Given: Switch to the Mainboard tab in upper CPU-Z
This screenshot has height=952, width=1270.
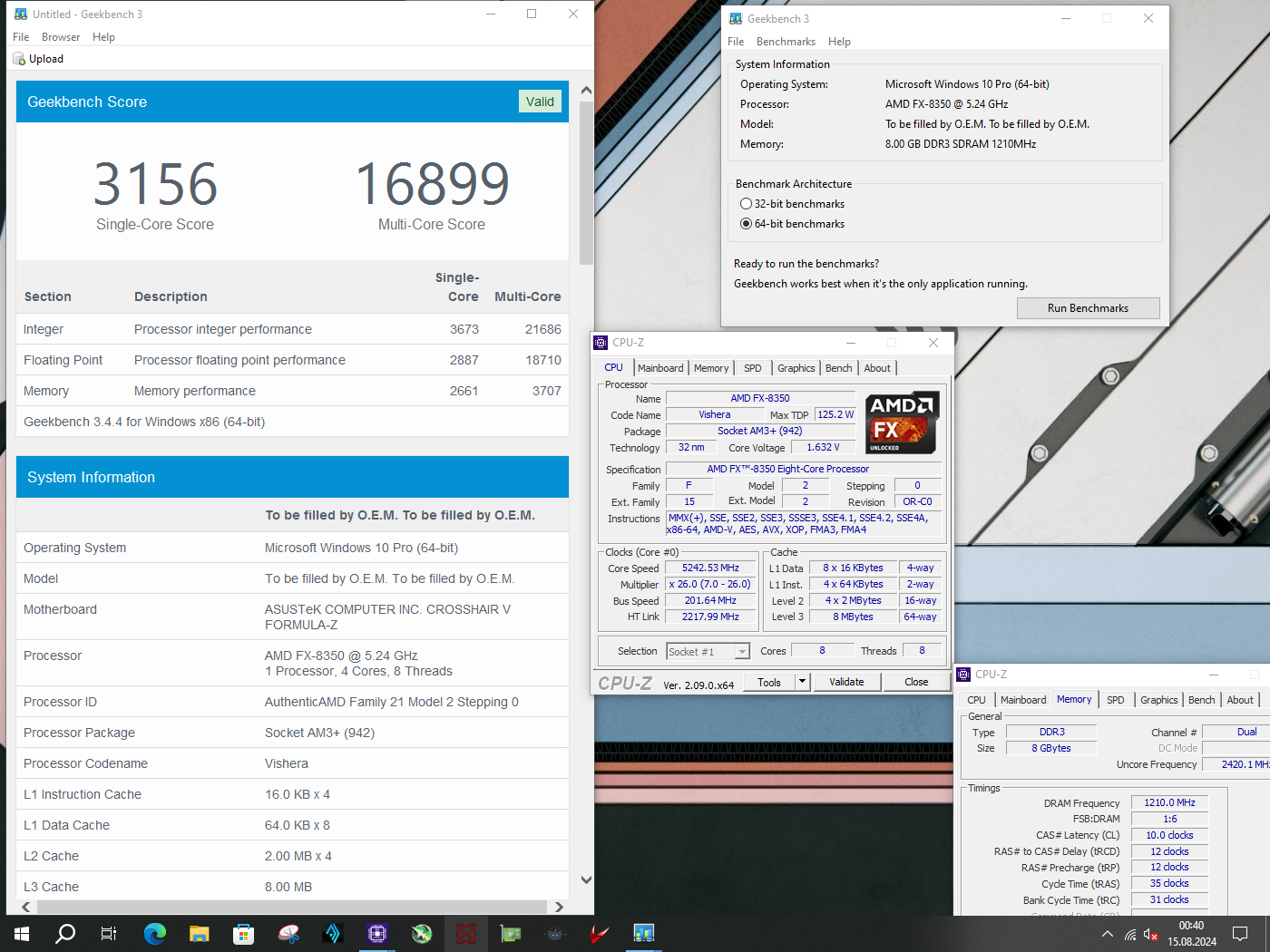Looking at the screenshot, I should (x=660, y=368).
